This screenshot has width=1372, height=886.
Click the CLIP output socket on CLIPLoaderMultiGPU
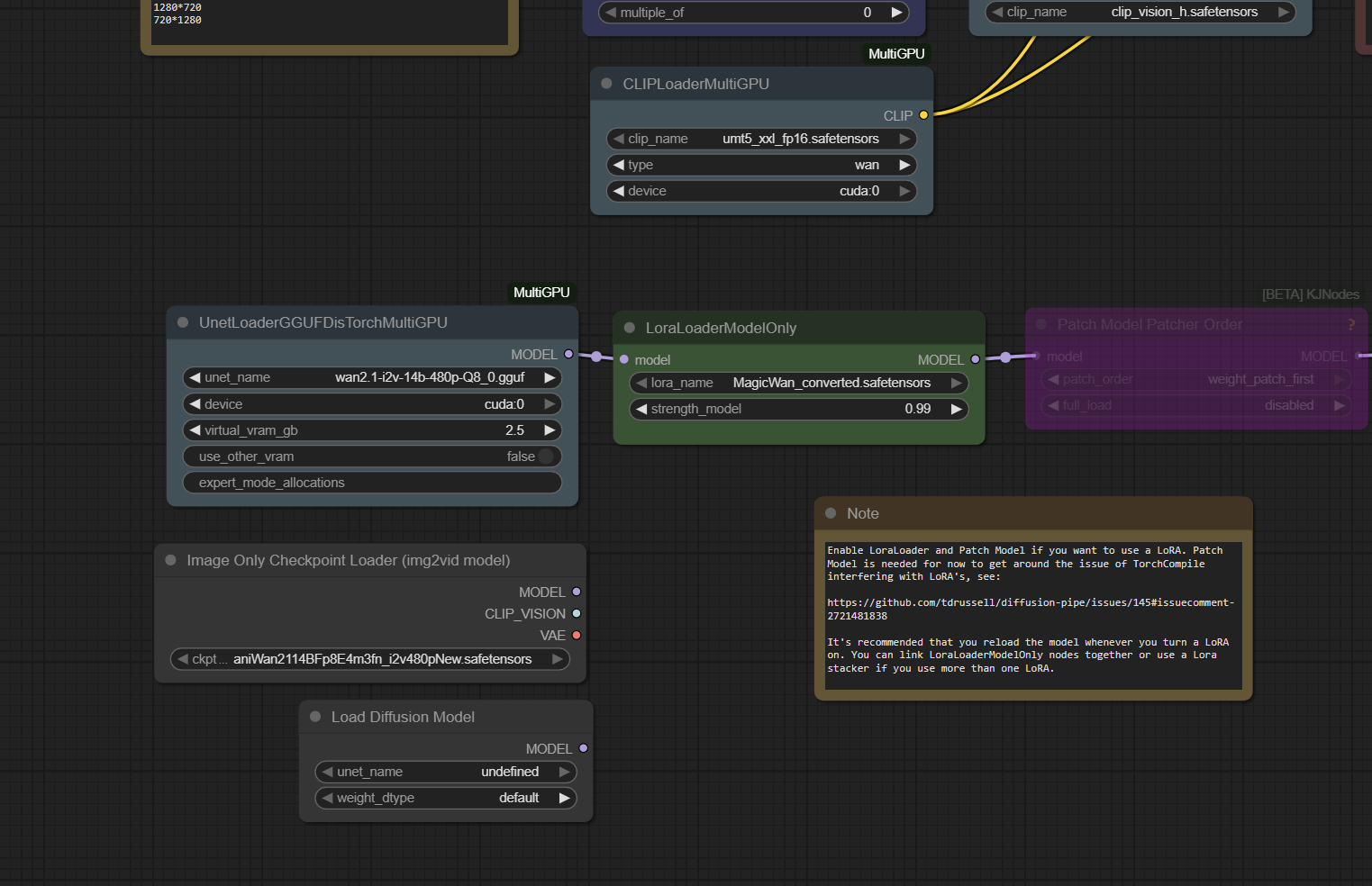tap(923, 115)
